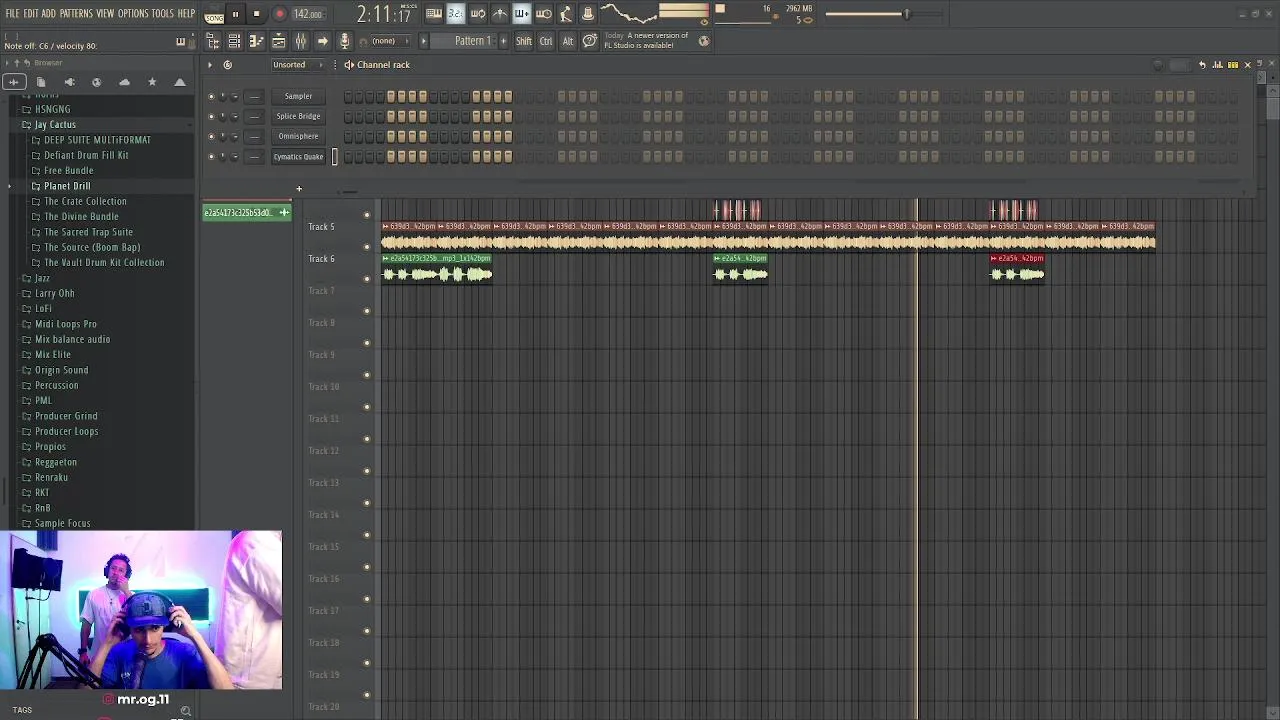Stop playback with the stop button
Image resolution: width=1280 pixels, height=720 pixels.
tap(256, 14)
